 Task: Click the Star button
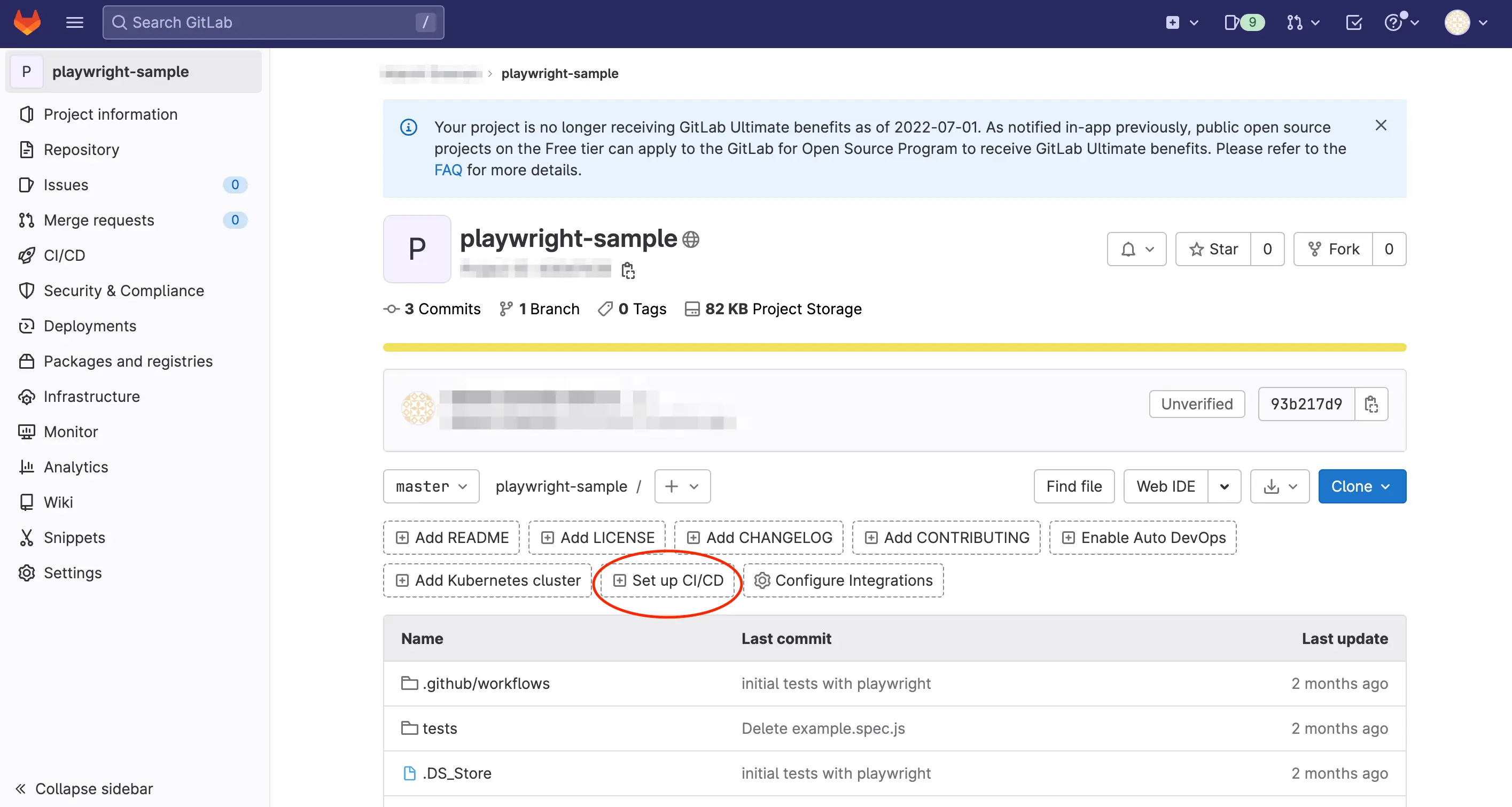click(1213, 249)
